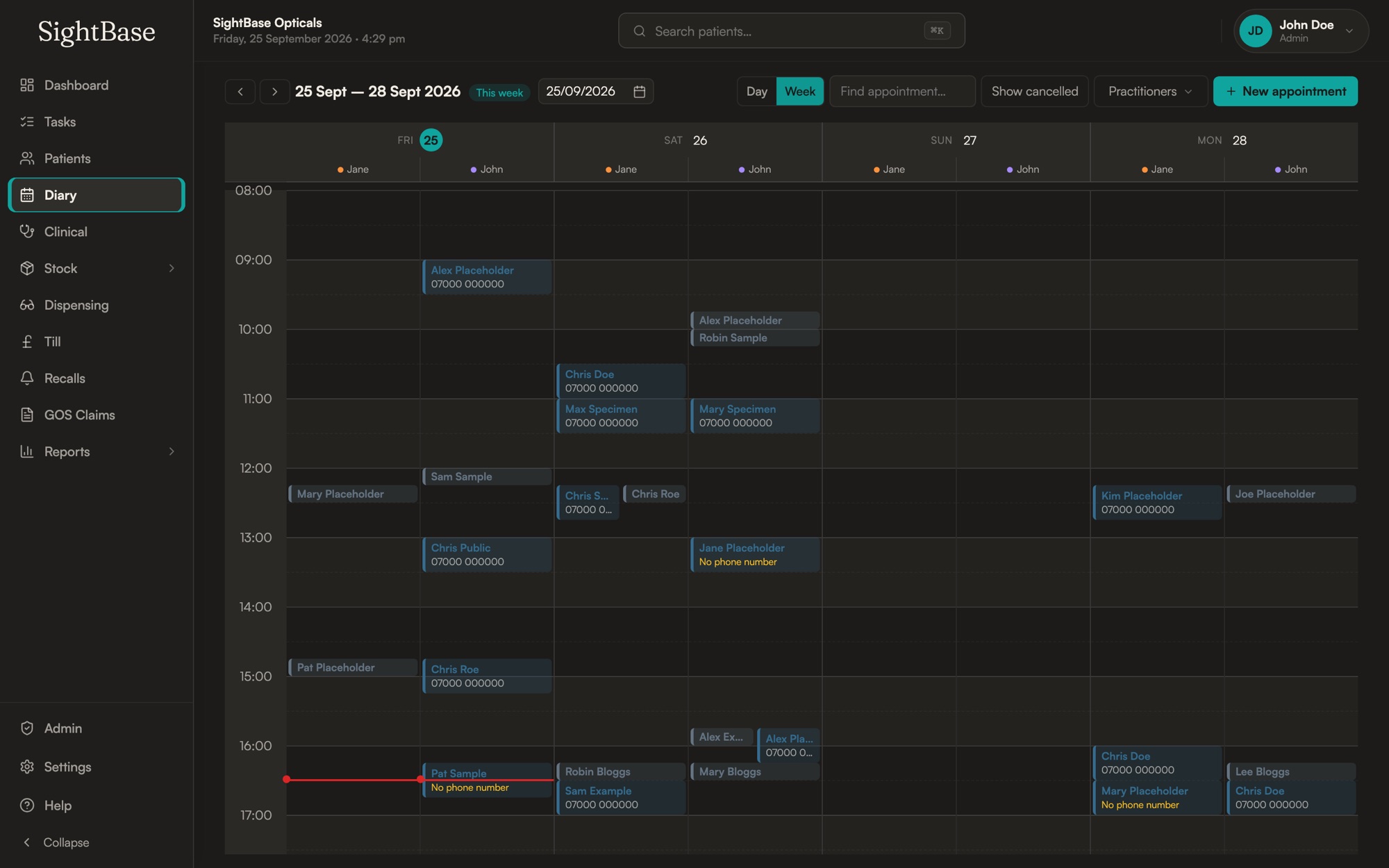The width and height of the screenshot is (1389, 868).
Task: Open the Dispensing menu item
Action: [x=96, y=305]
